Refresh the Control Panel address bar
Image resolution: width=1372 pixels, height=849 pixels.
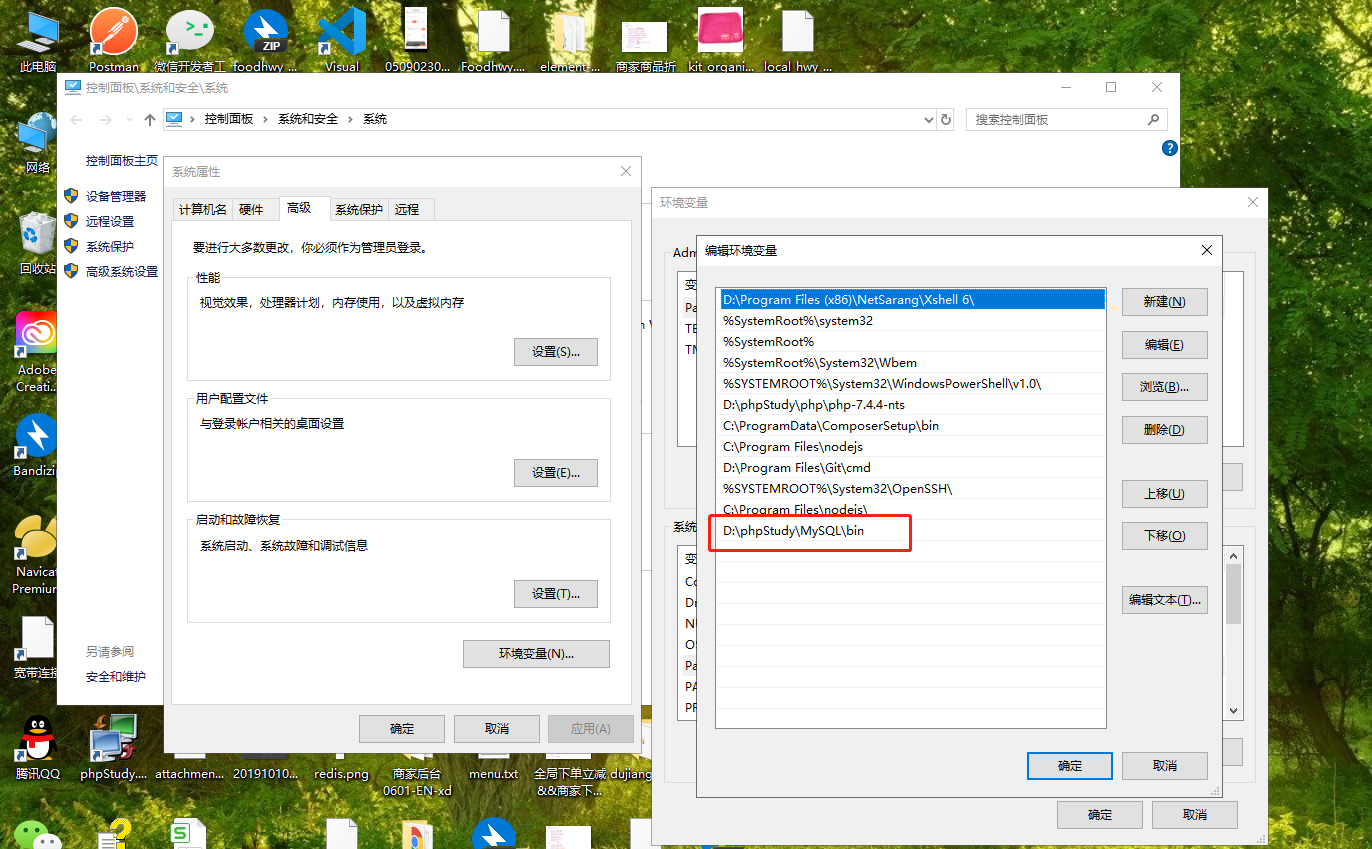tap(946, 120)
